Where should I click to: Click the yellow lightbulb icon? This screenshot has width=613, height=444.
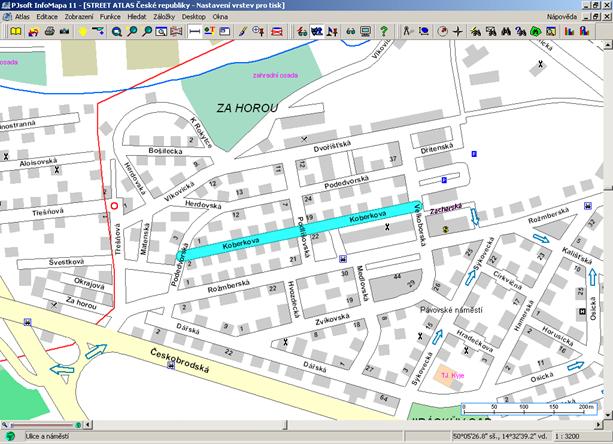coord(84,32)
